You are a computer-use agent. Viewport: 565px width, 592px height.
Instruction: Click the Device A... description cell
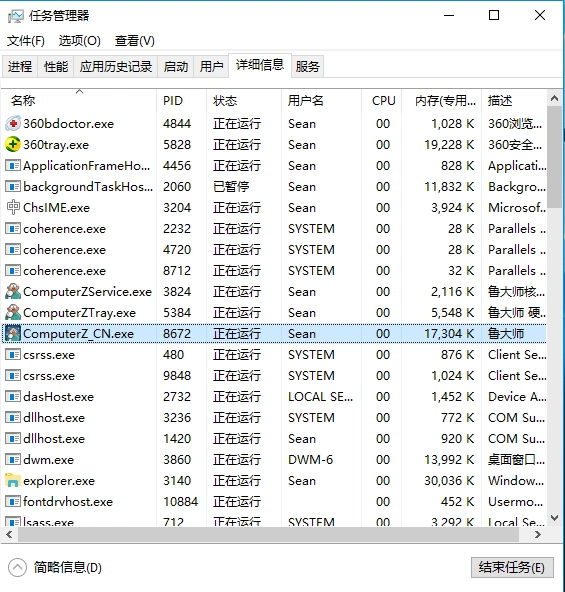point(517,397)
